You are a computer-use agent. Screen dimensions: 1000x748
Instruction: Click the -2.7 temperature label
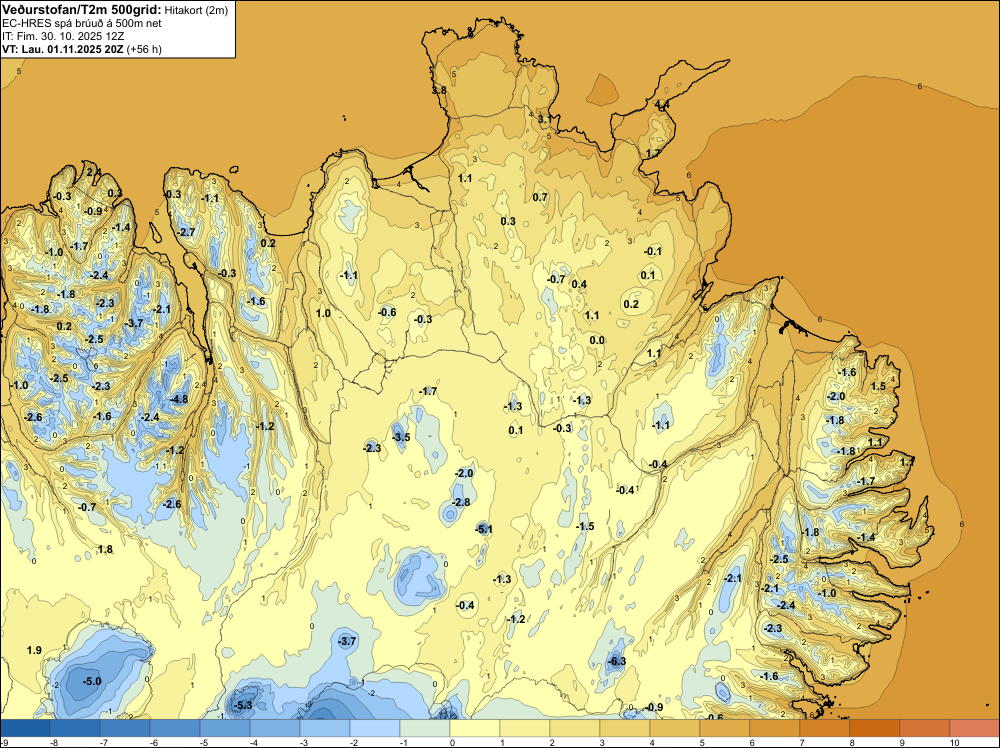(x=186, y=232)
